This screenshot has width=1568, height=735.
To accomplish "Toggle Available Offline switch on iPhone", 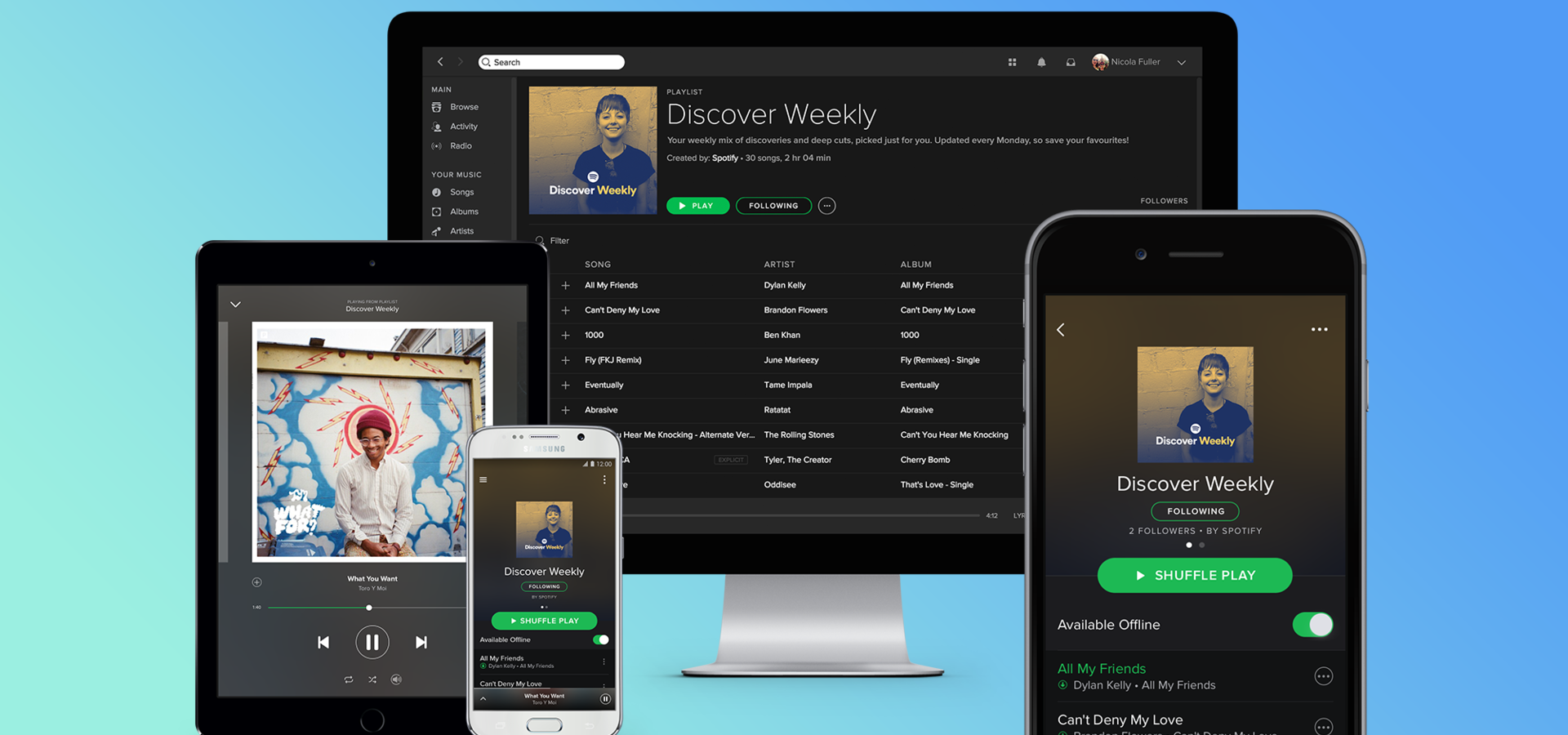I will [x=1313, y=625].
